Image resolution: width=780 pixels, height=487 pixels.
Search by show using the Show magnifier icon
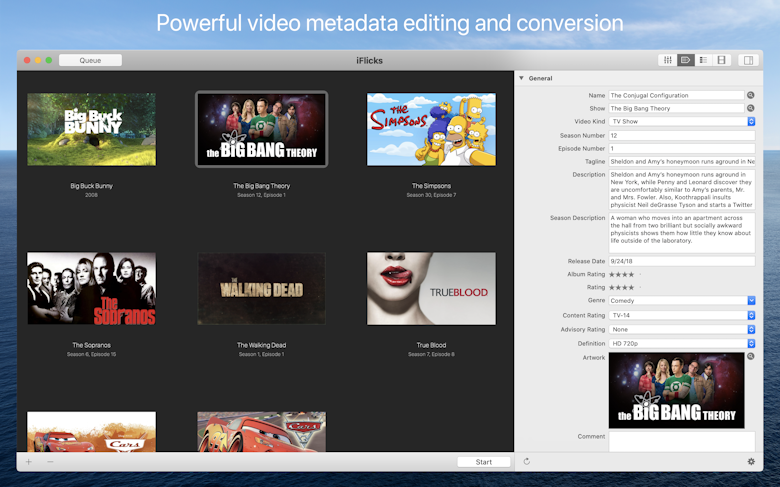[x=751, y=108]
